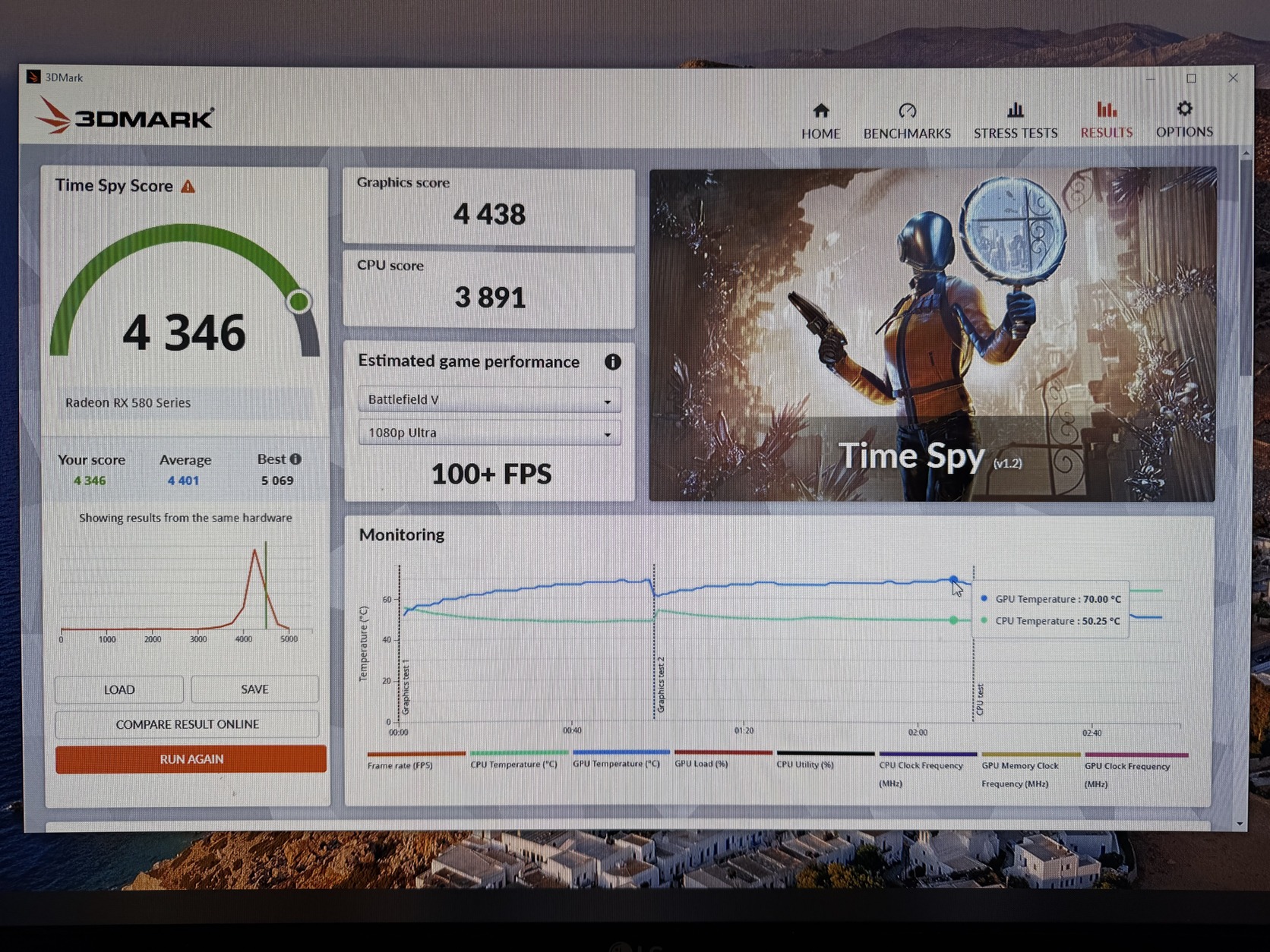
Task: Open the 1080p Ultra settings dropdown
Action: (489, 433)
